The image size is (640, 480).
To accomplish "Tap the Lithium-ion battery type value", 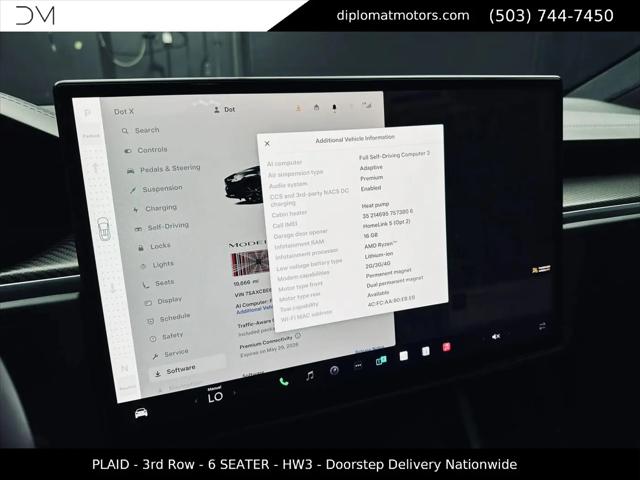I will coord(379,255).
